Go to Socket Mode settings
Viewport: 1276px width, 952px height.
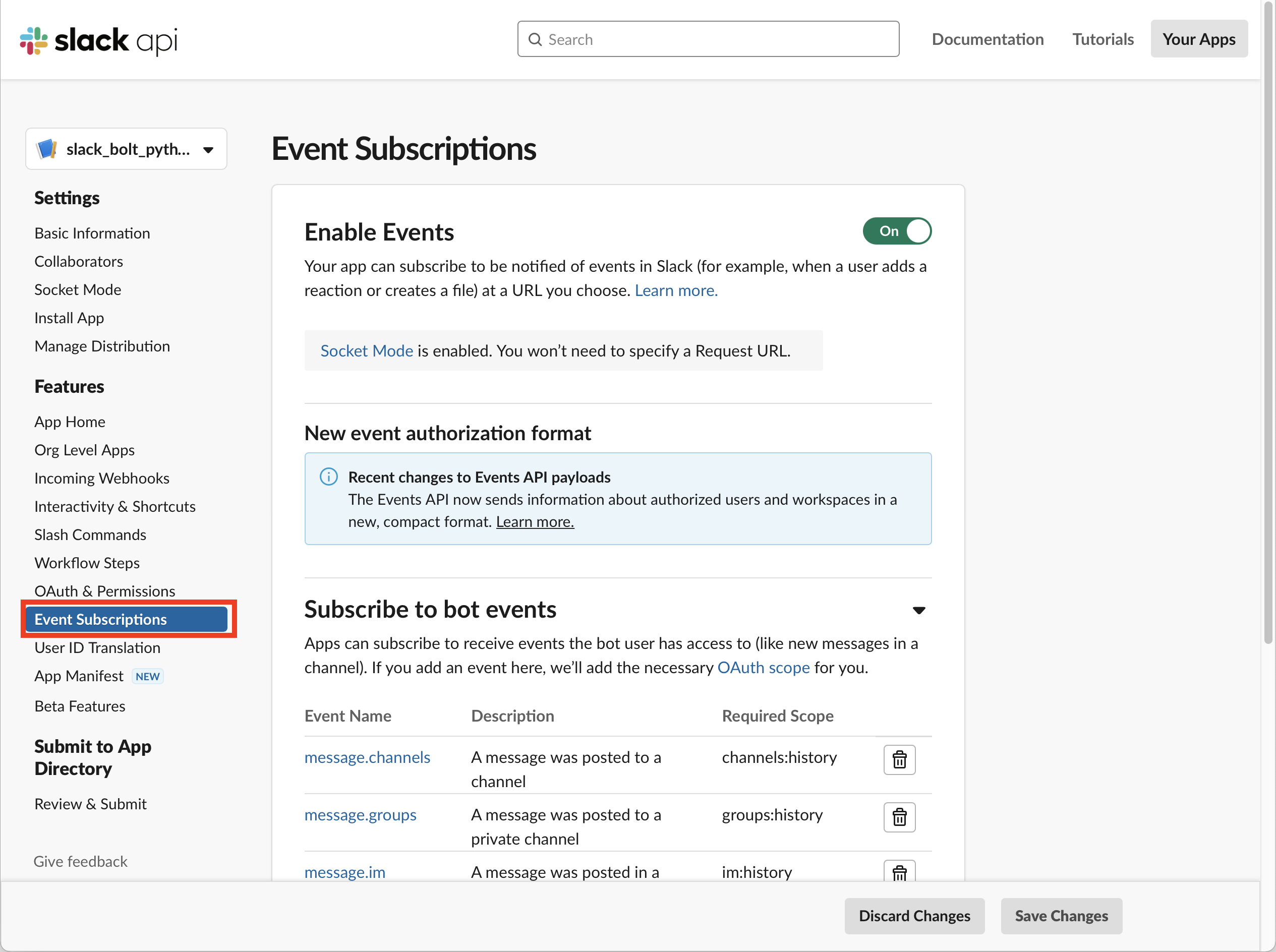point(78,290)
